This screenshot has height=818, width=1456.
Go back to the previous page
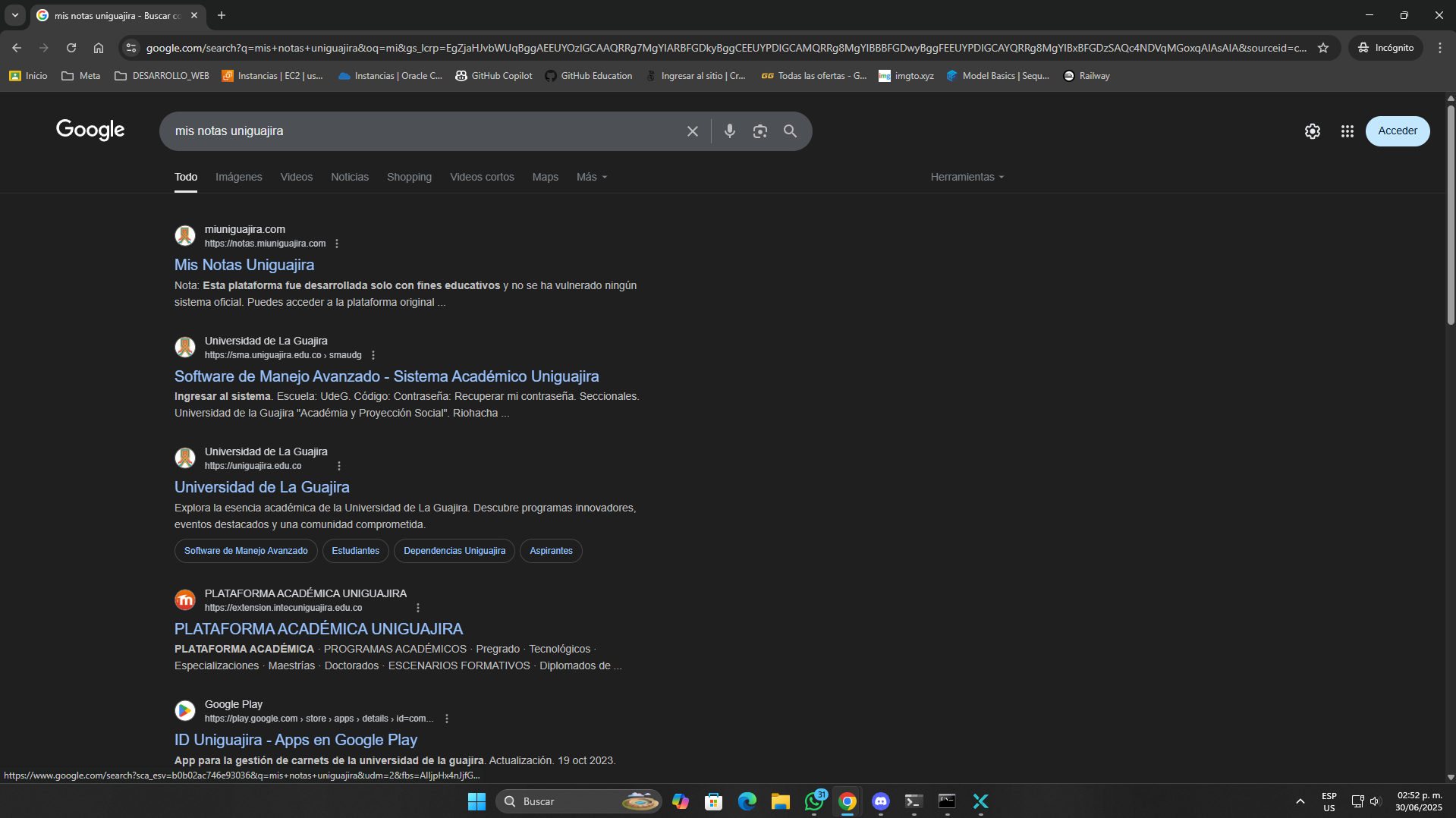(17, 48)
